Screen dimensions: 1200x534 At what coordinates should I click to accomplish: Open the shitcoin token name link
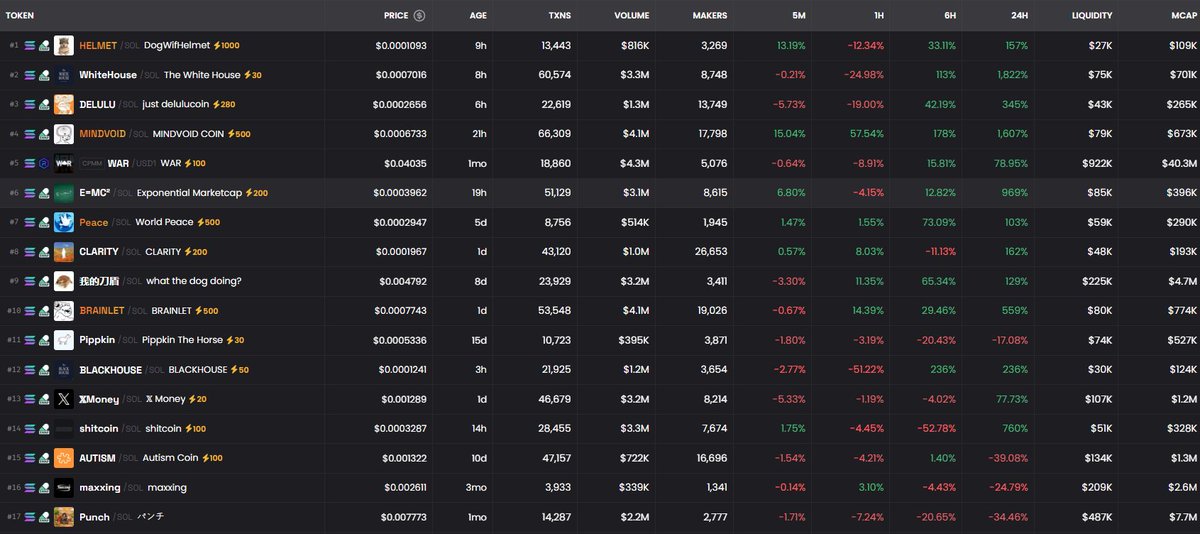99,429
